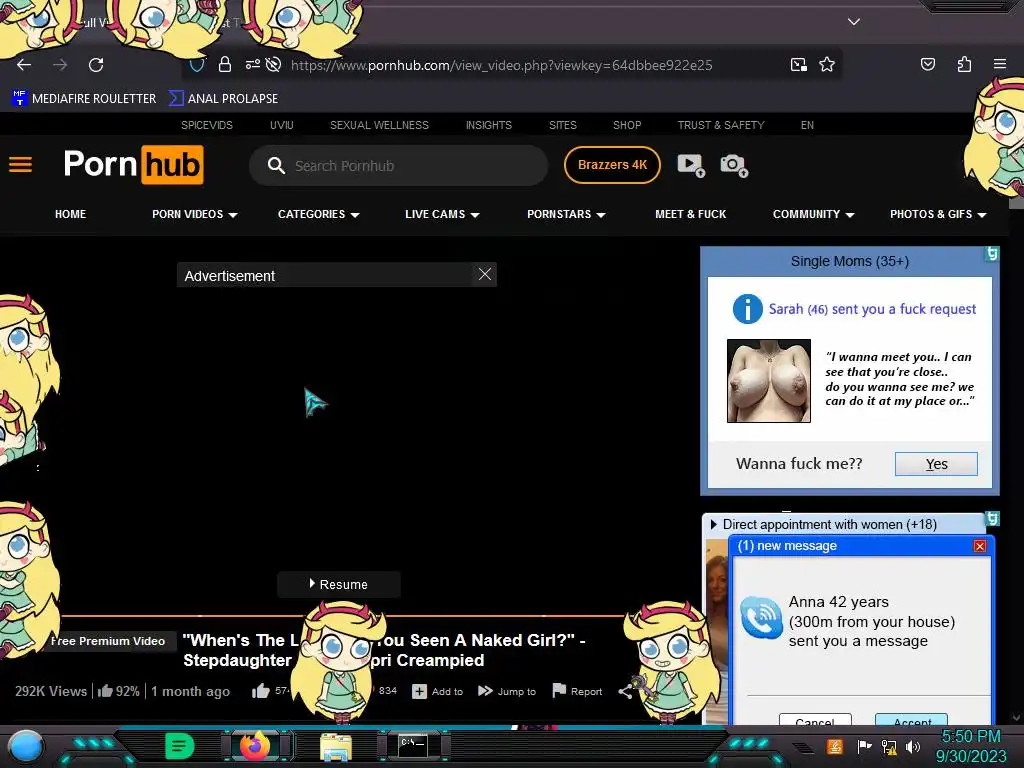Click the Action Center flag tray icon
Image resolution: width=1024 pixels, height=768 pixels.
864,746
